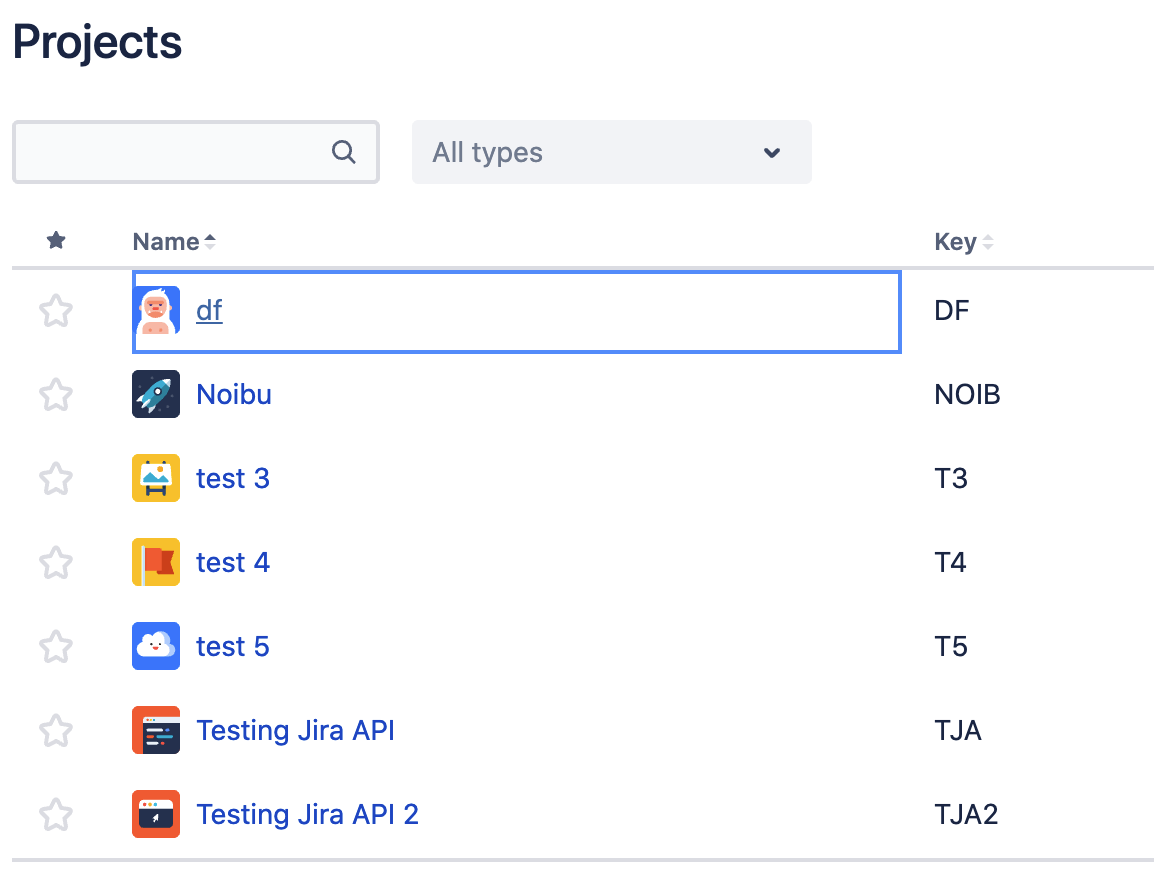Click the test 5 cloud avatar
Screen dimensions: 1154x894
(156, 647)
